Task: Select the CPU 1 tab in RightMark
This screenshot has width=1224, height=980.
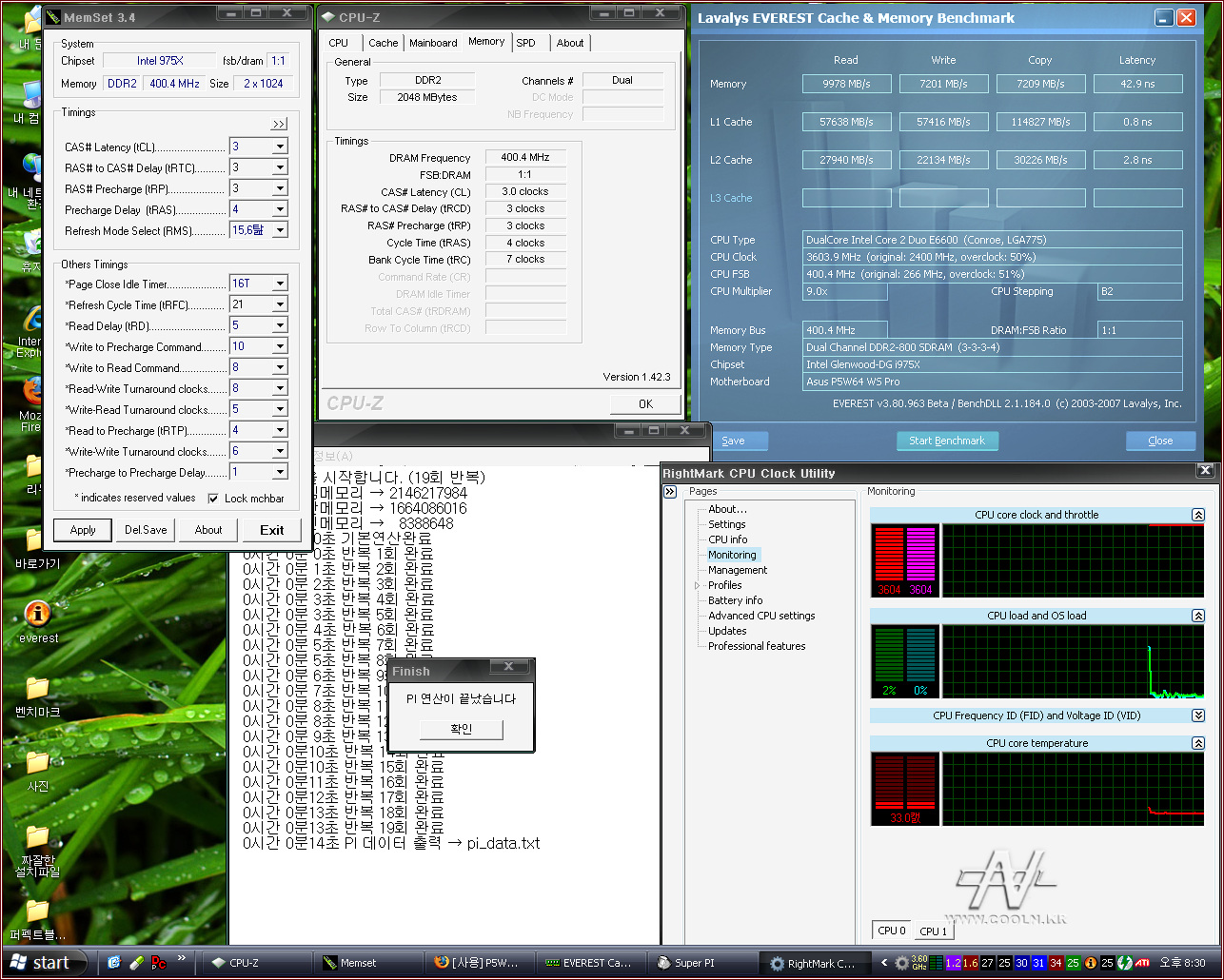Action: (933, 931)
